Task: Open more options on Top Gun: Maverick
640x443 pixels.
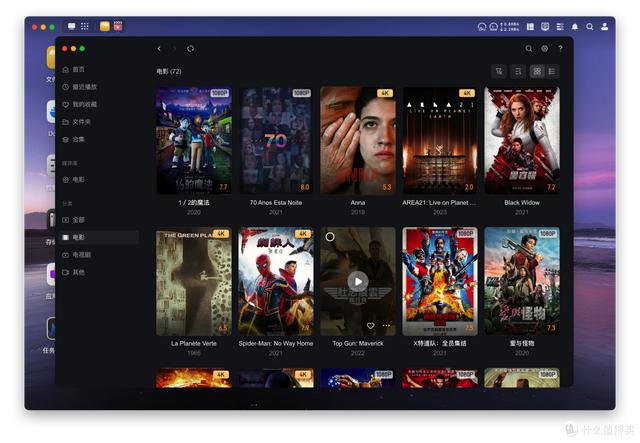Action: tap(386, 325)
